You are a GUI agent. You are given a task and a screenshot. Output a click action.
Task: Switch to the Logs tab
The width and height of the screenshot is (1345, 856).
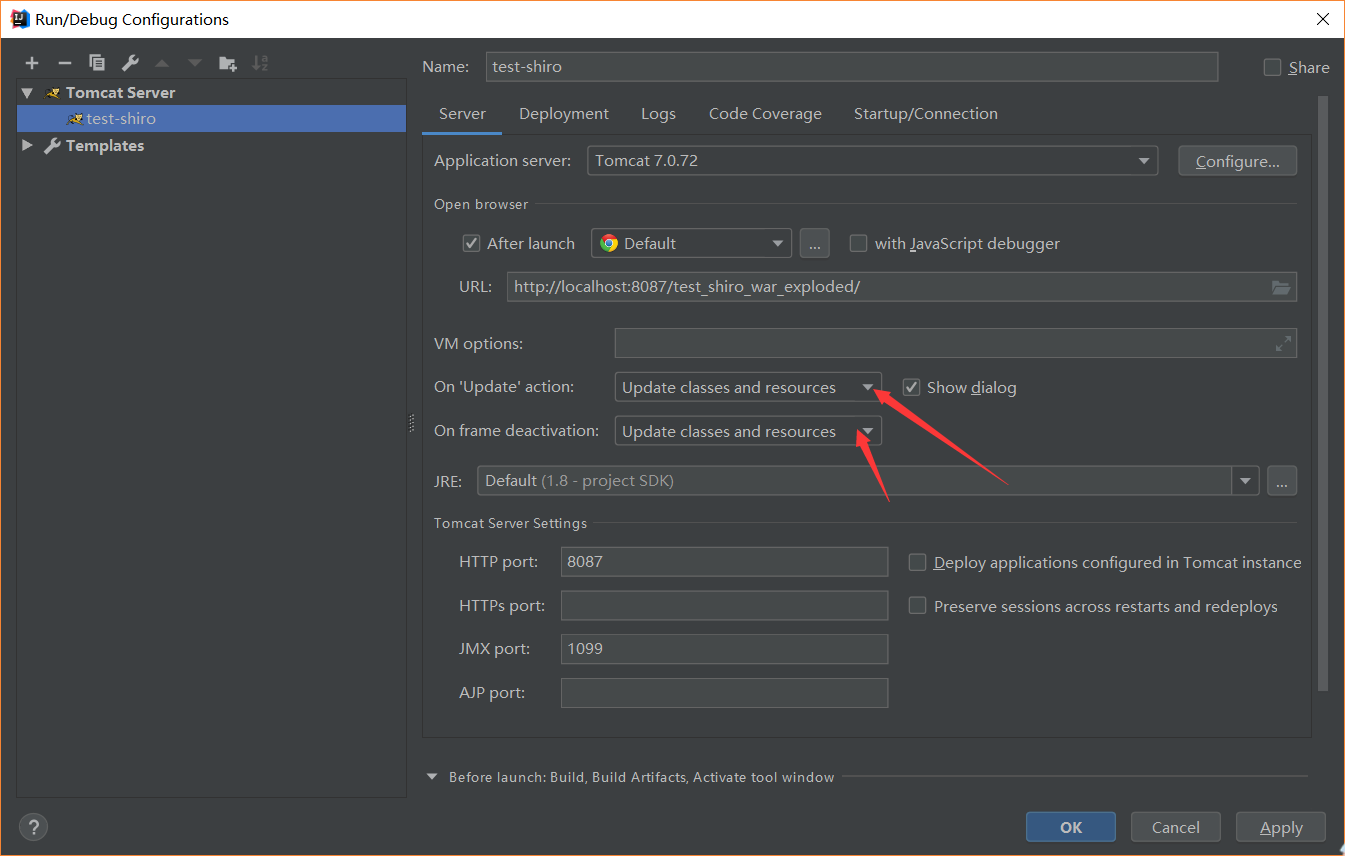[x=658, y=114]
